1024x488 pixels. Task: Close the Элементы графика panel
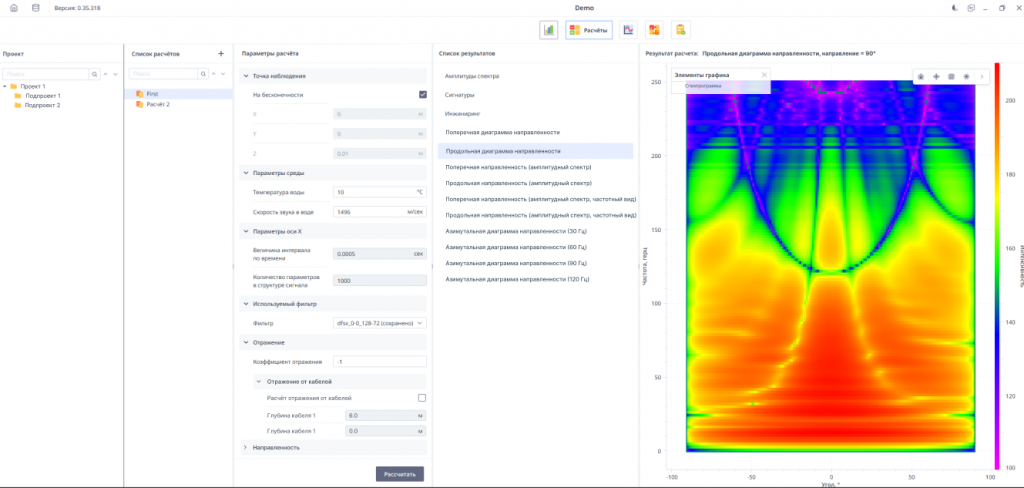(x=764, y=74)
